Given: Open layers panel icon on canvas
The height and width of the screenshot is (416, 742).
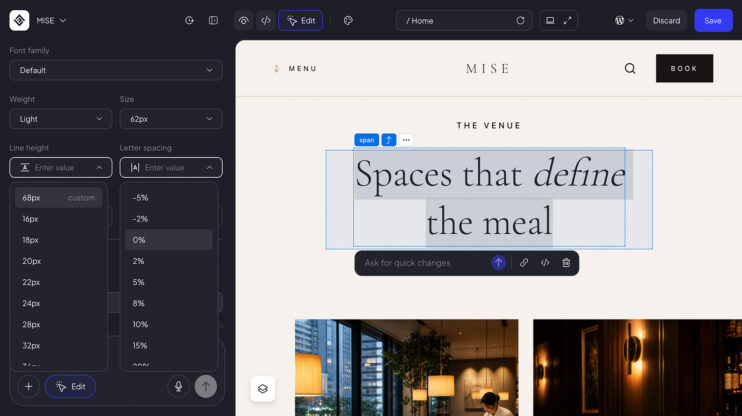Looking at the screenshot, I should click(263, 389).
